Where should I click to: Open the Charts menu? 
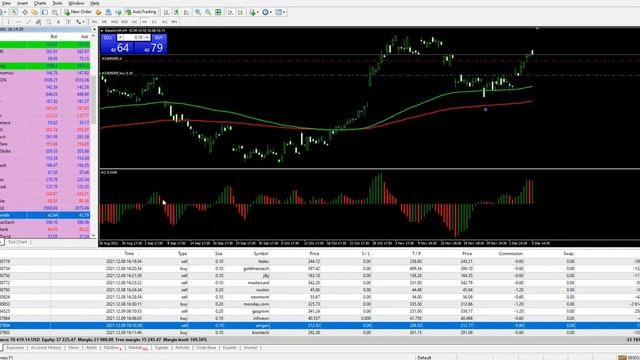point(40,3)
